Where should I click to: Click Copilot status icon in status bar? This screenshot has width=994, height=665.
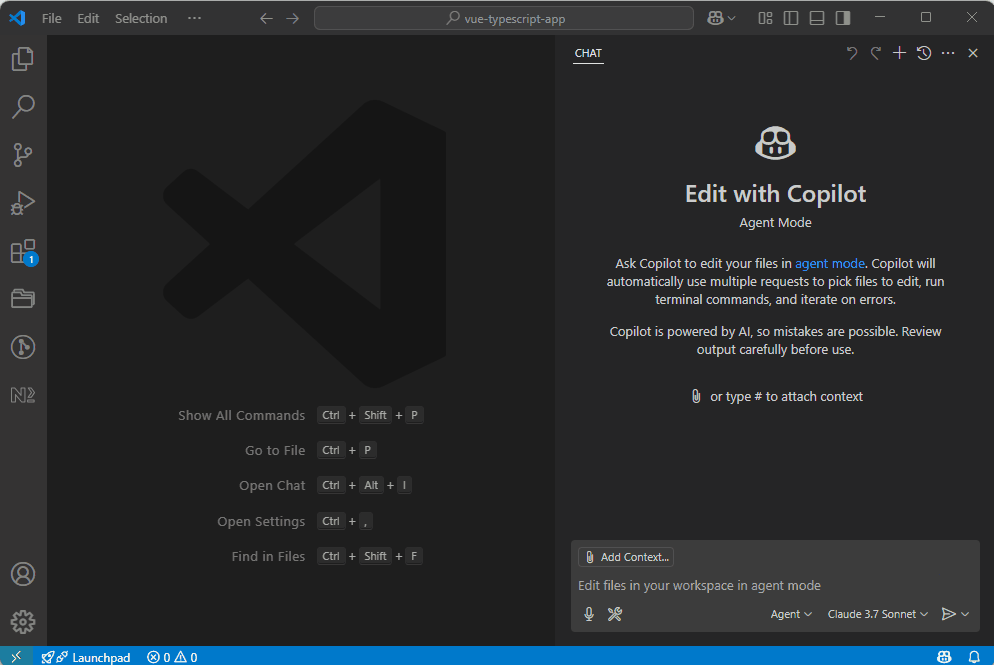(x=944, y=657)
